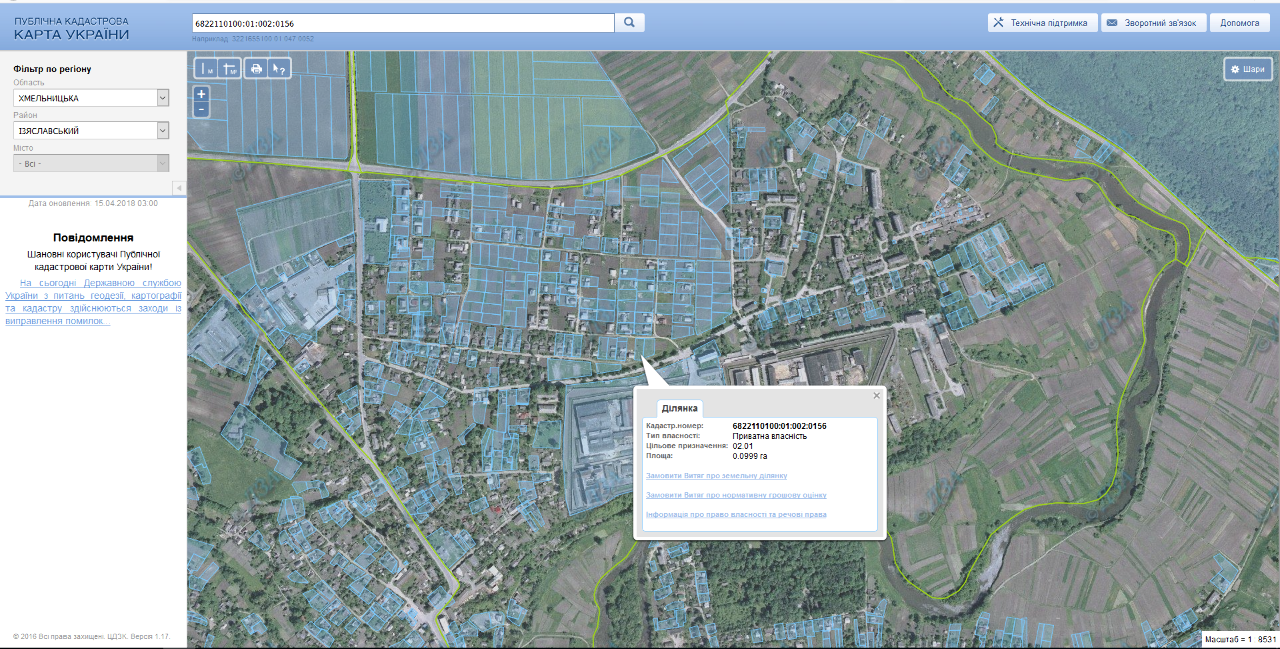Select the Ділянка tab
Image resolution: width=1280 pixels, height=649 pixels.
679,408
